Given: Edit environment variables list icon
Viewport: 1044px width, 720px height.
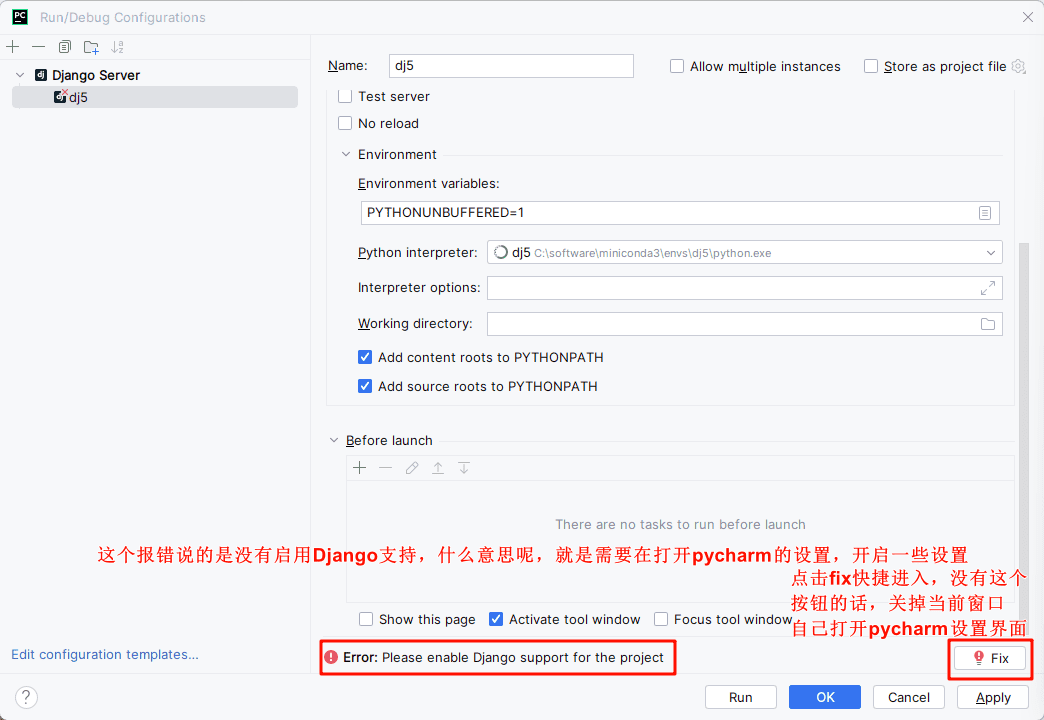Looking at the screenshot, I should (x=985, y=213).
